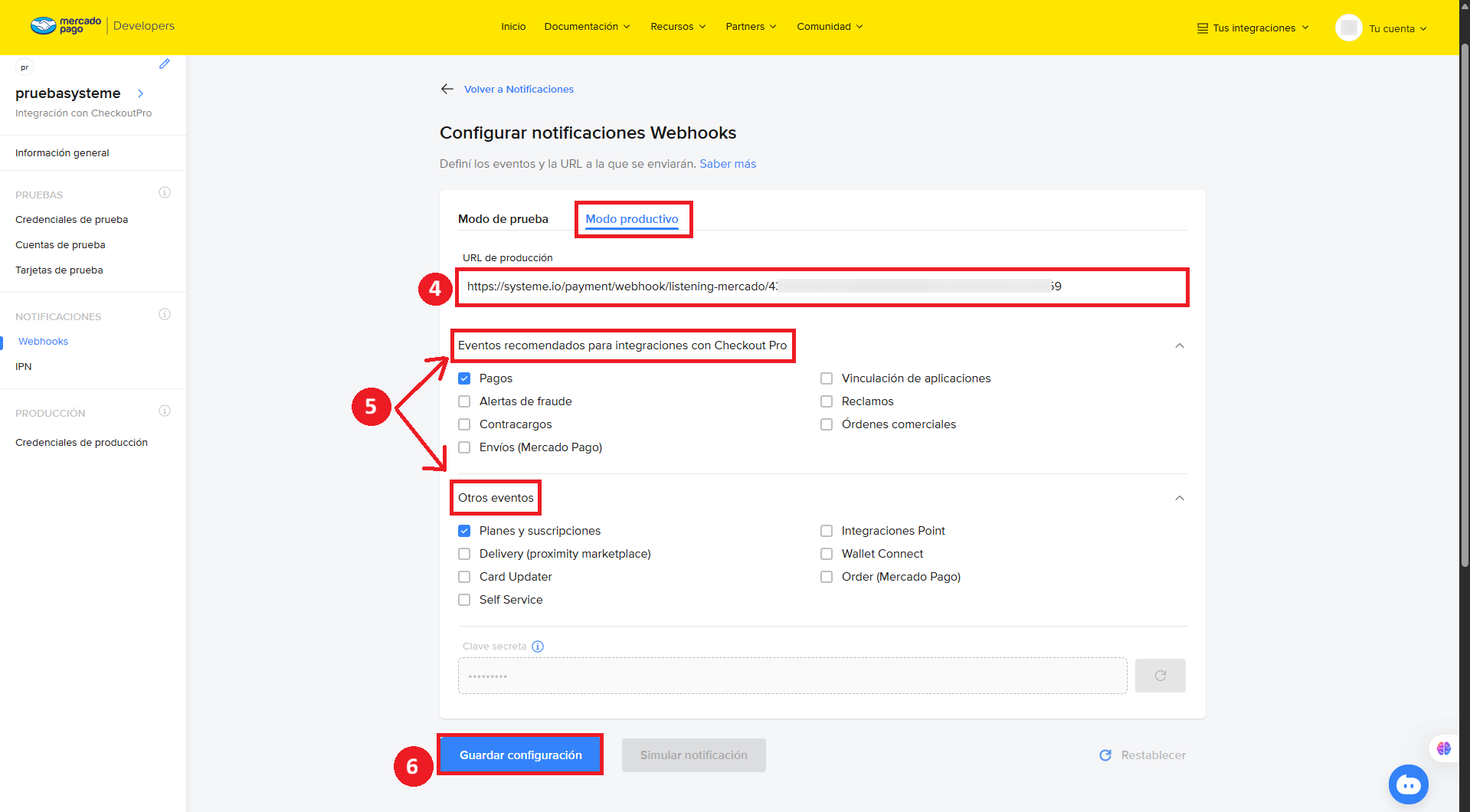Enable the Self Service checkbox
This screenshot has height=812, width=1470.
[464, 600]
